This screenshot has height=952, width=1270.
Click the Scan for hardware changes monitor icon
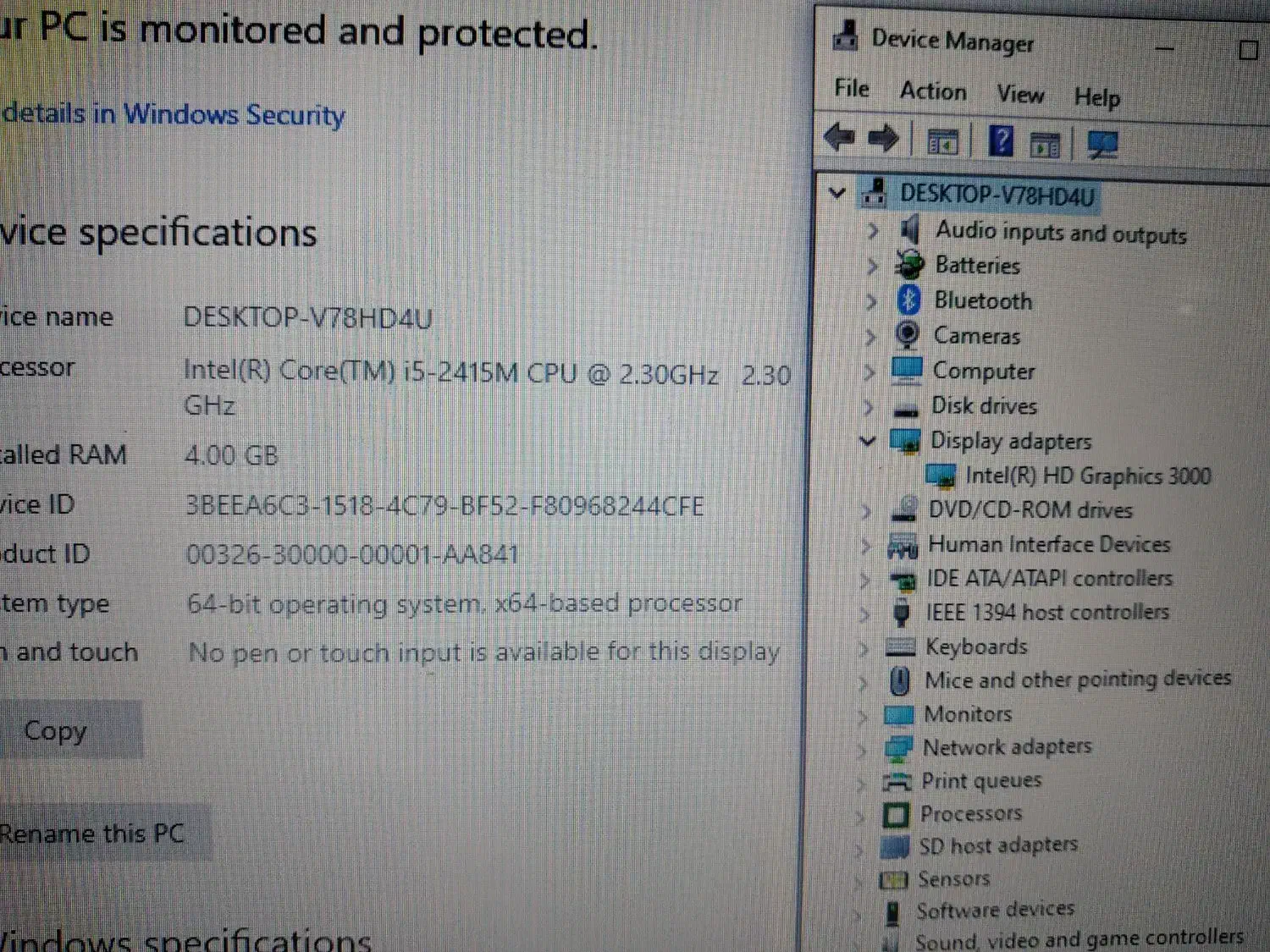coord(1102,146)
